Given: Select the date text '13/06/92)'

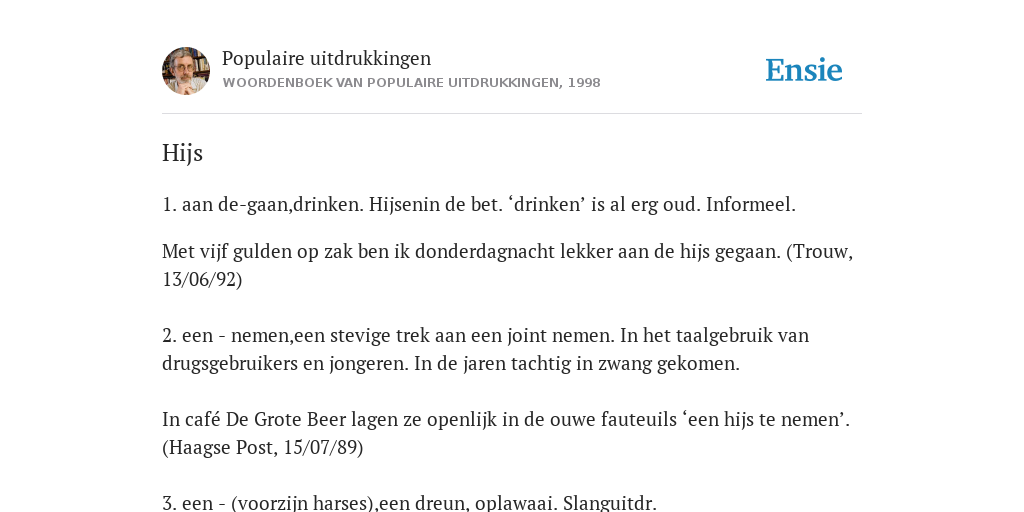Looking at the screenshot, I should pos(202,280).
